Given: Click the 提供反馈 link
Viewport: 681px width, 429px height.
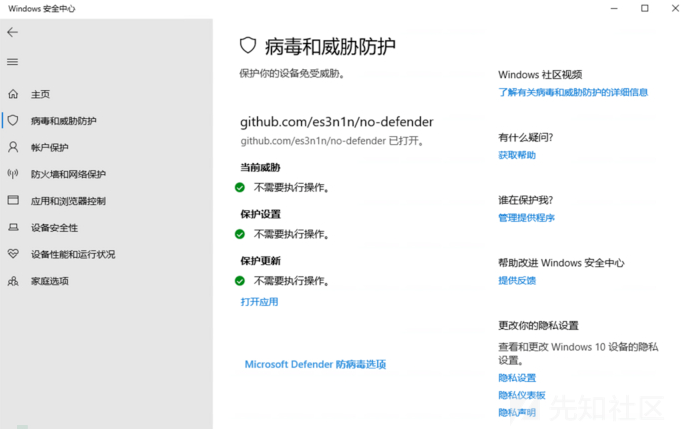Looking at the screenshot, I should [x=517, y=280].
